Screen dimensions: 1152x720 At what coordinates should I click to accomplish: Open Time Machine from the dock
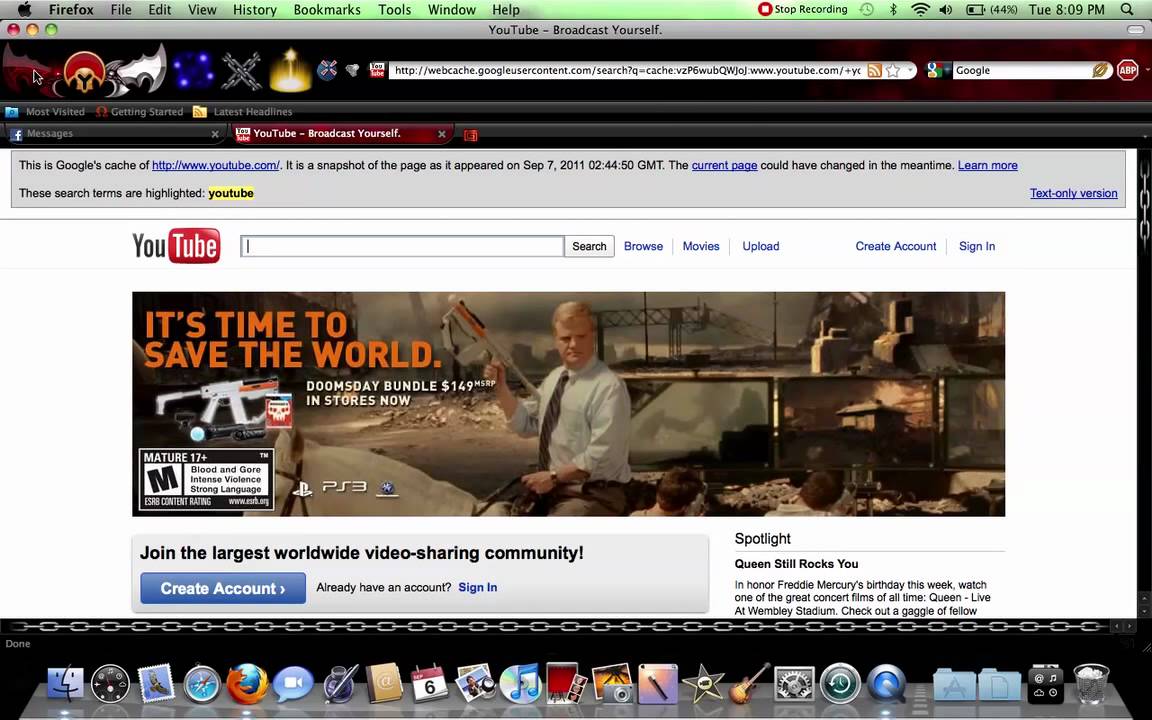pos(840,684)
